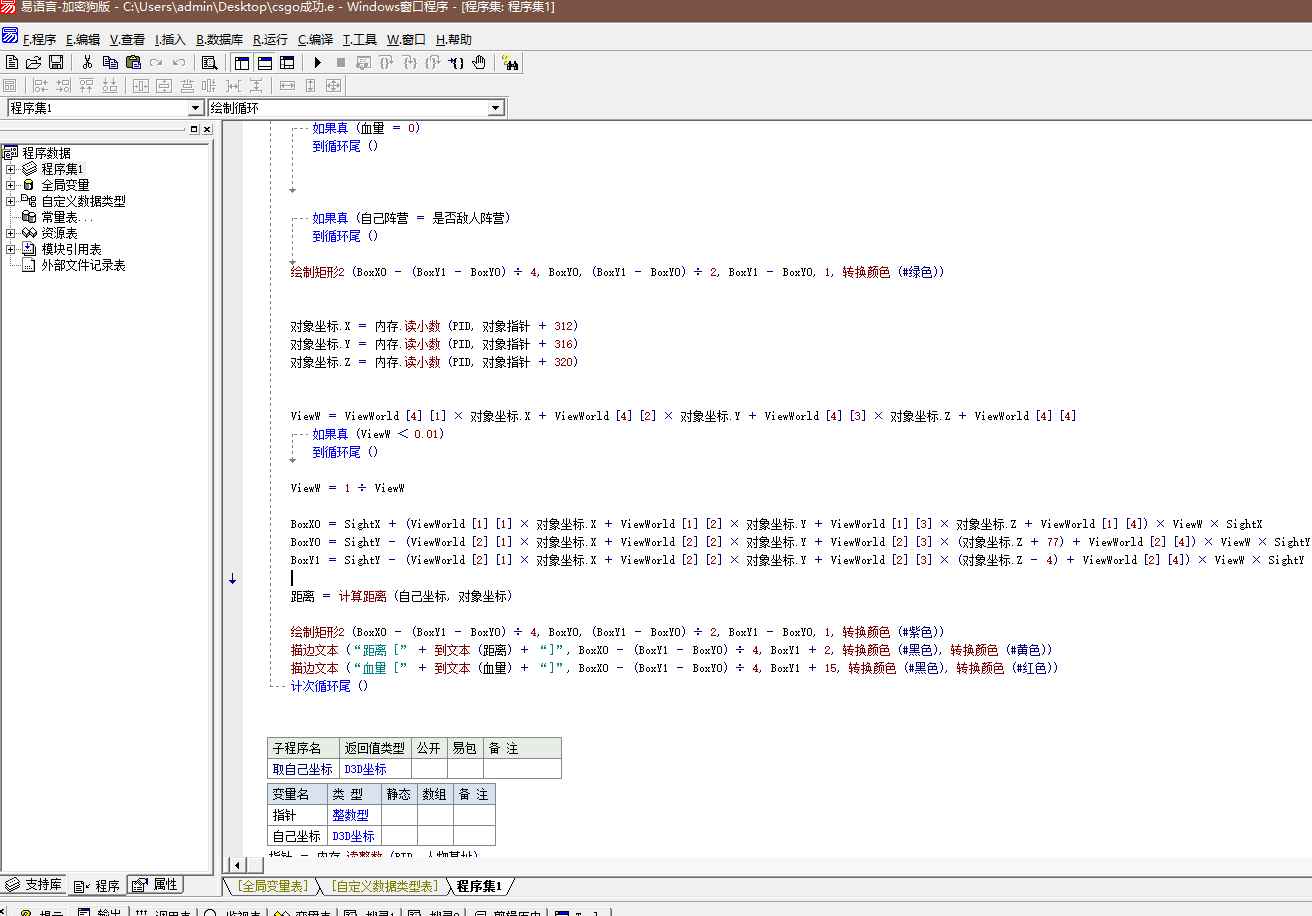This screenshot has height=916, width=1312.
Task: Open the C.编译 menu
Action: click(315, 40)
